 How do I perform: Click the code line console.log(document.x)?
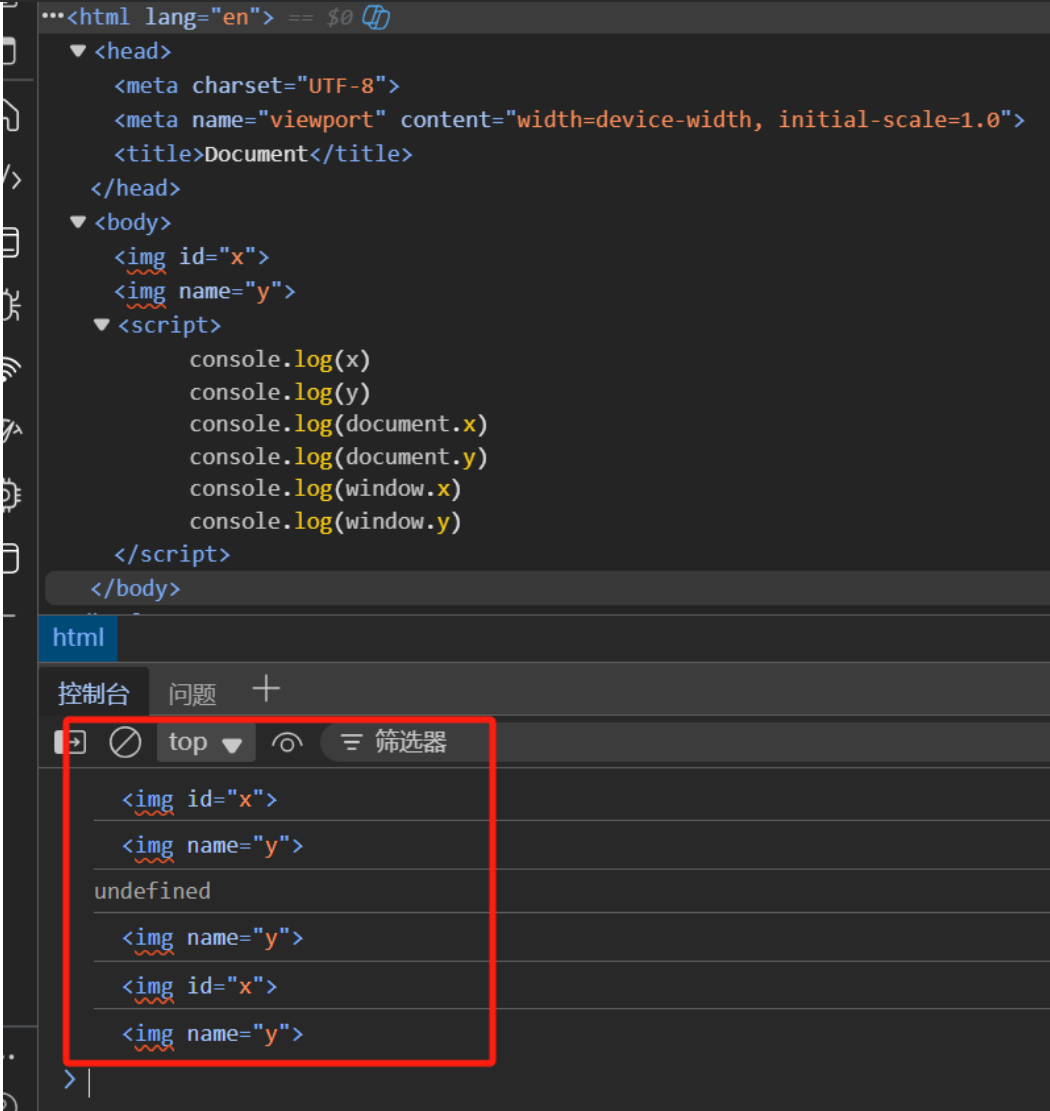[x=339, y=424]
